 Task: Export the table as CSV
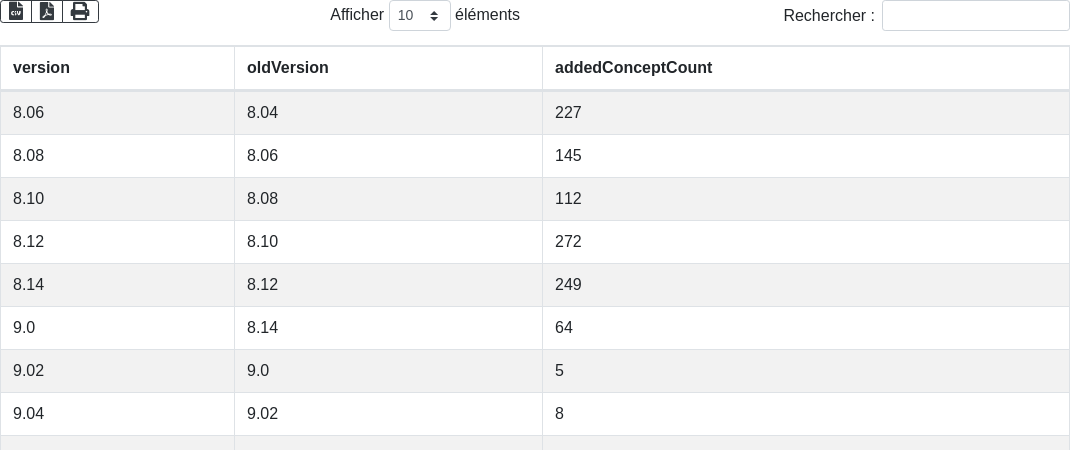pyautogui.click(x=16, y=11)
